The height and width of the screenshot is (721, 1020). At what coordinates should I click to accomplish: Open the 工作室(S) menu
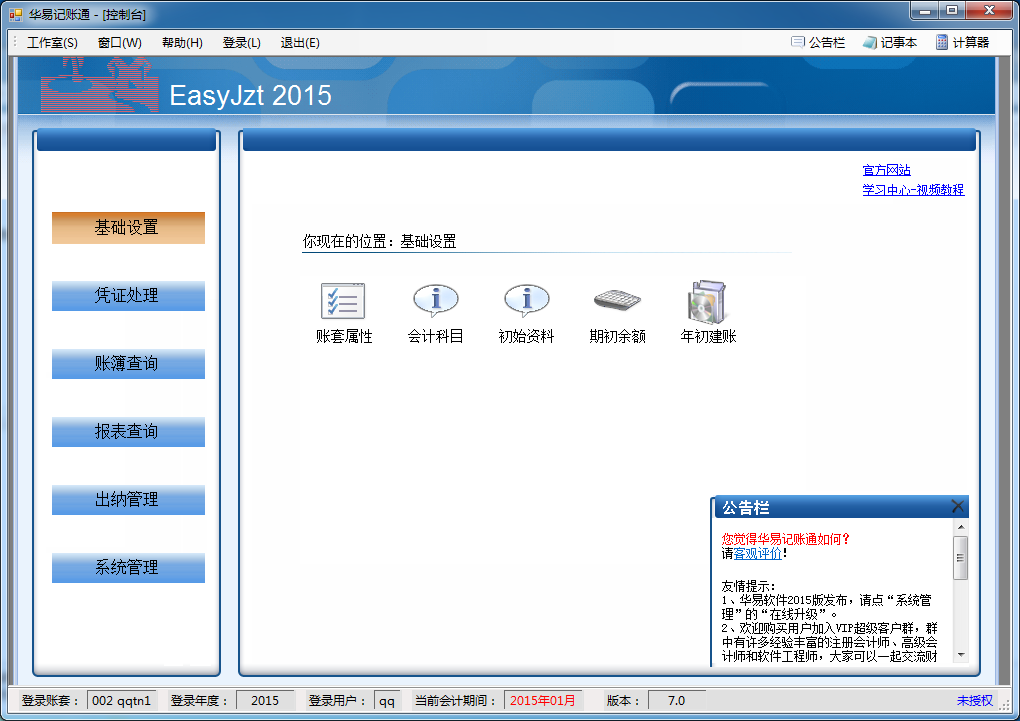point(52,43)
